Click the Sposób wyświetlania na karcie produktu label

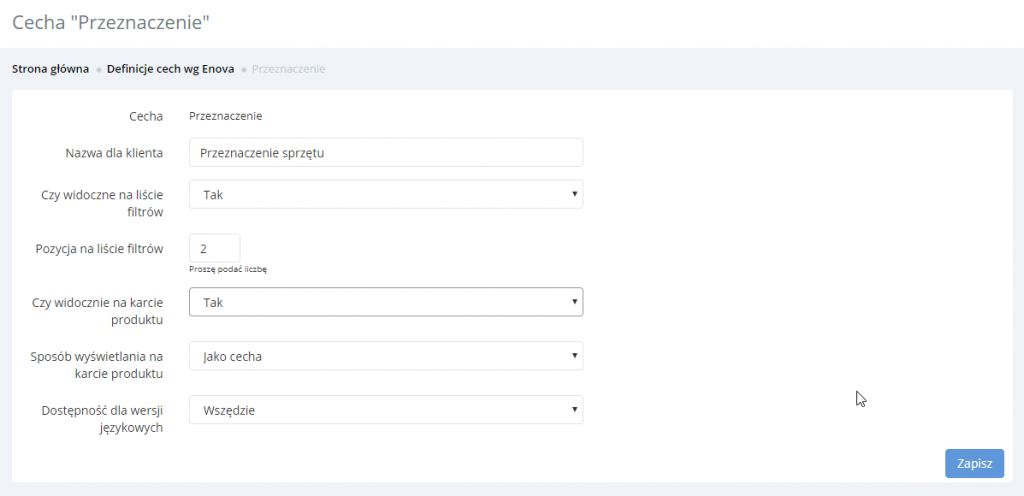[102, 364]
